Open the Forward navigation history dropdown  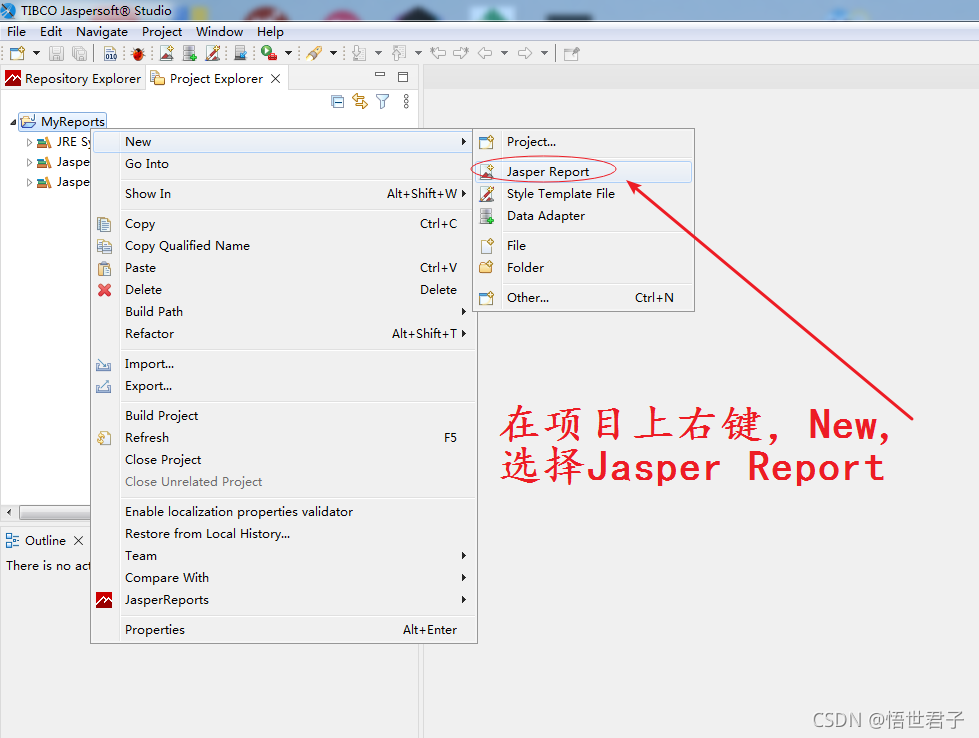(544, 54)
